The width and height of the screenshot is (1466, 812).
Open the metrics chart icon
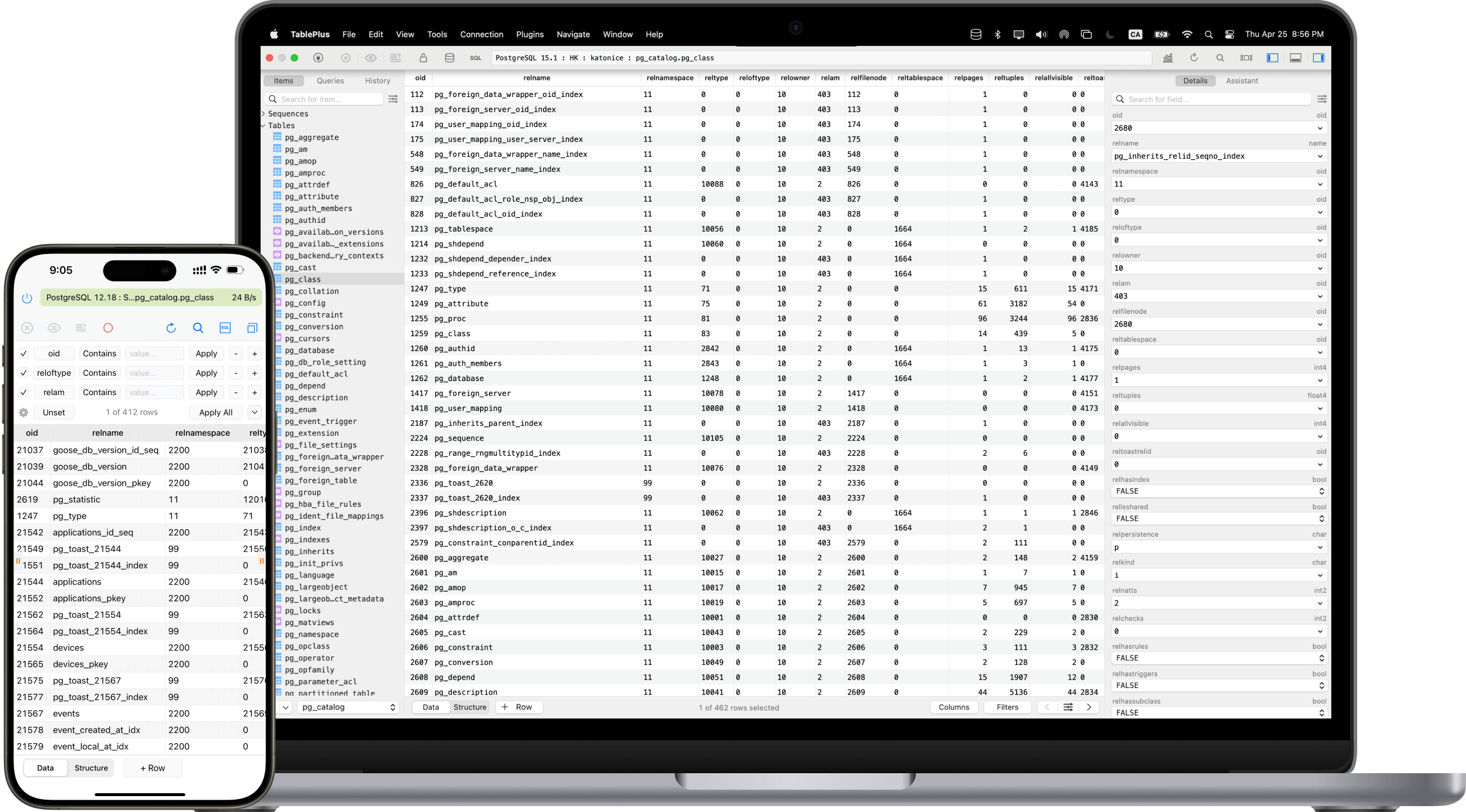(1168, 58)
